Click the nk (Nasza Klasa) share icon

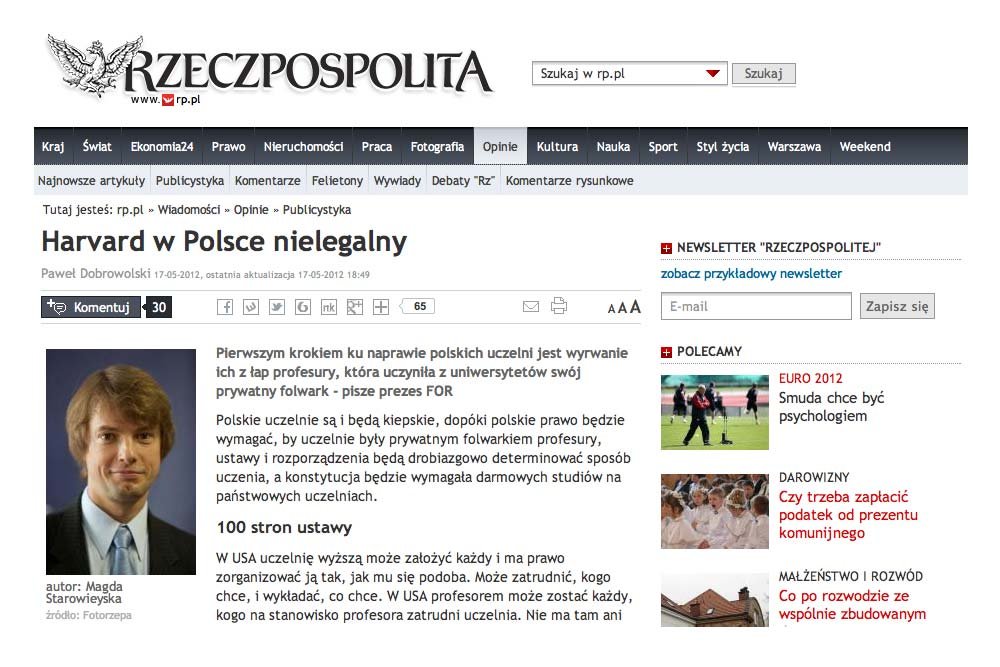point(328,307)
